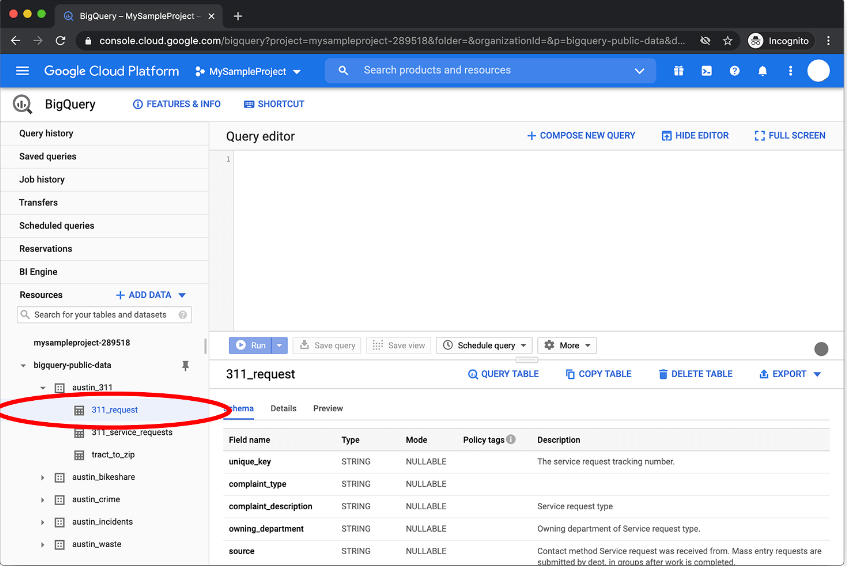
Task: Click inside the query editor text area
Action: (x=537, y=240)
